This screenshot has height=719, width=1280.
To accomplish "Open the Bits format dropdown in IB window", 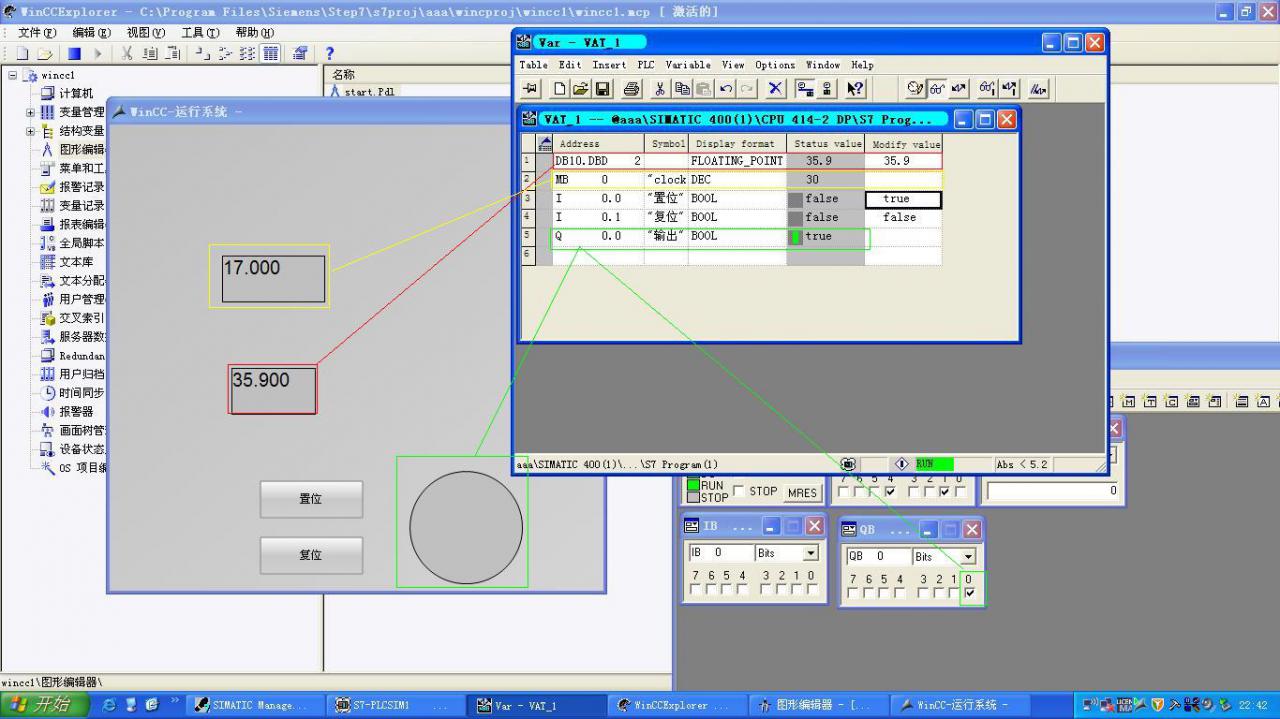I will 810,553.
